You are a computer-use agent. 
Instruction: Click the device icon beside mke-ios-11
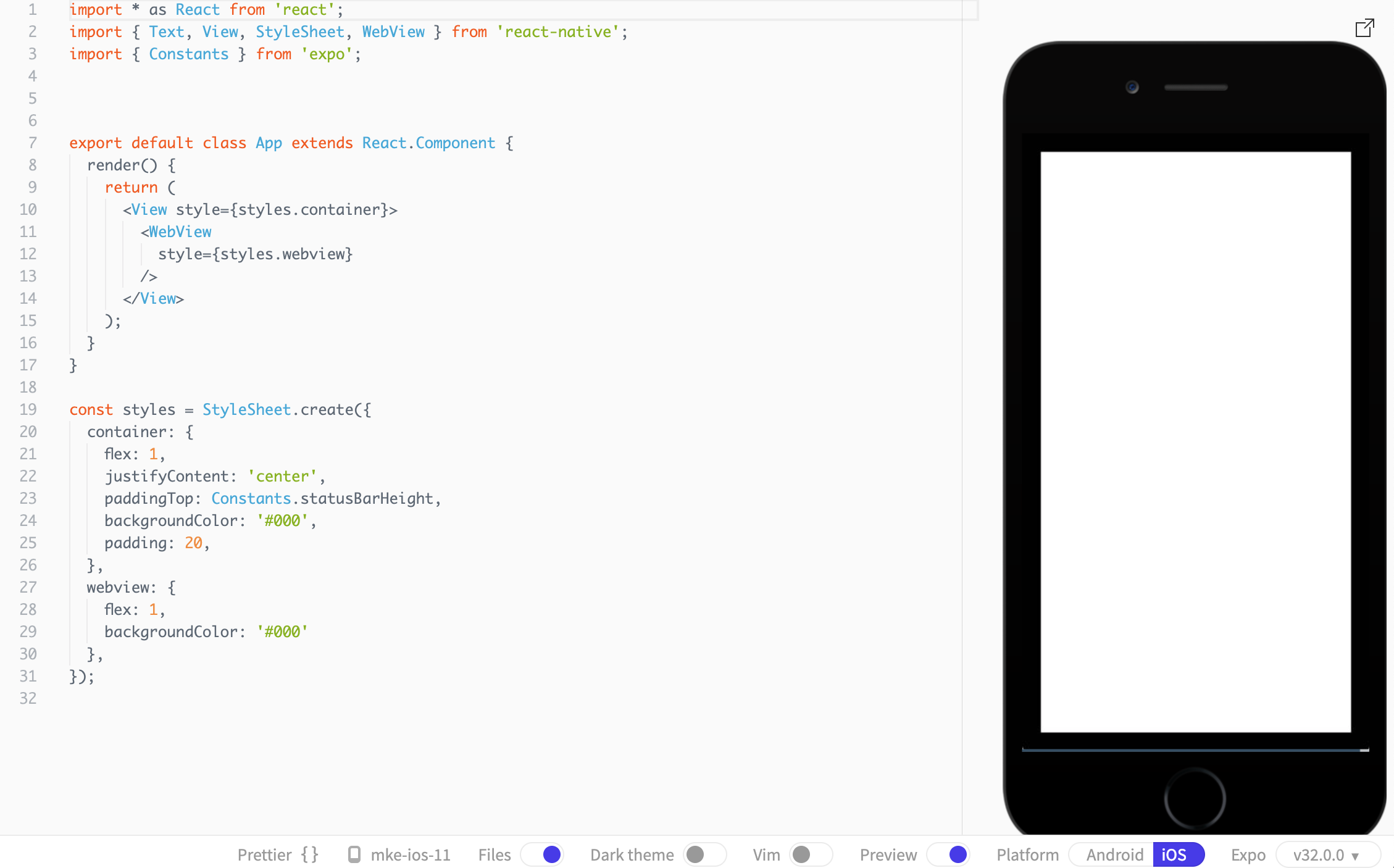click(x=354, y=854)
